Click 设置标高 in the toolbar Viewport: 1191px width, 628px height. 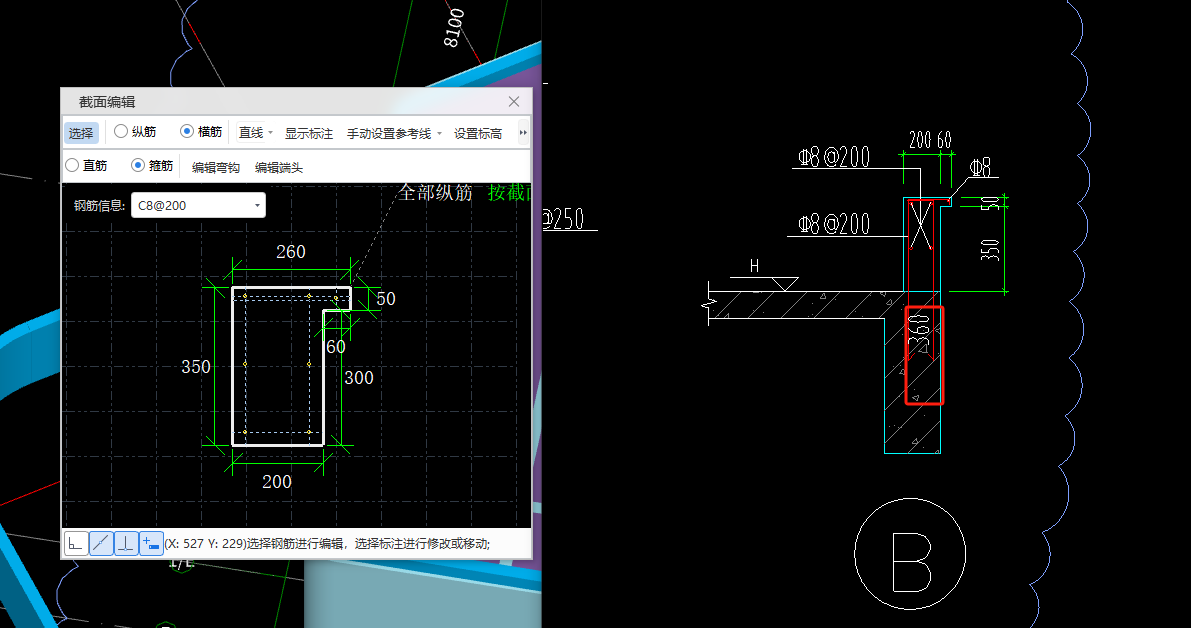click(478, 134)
